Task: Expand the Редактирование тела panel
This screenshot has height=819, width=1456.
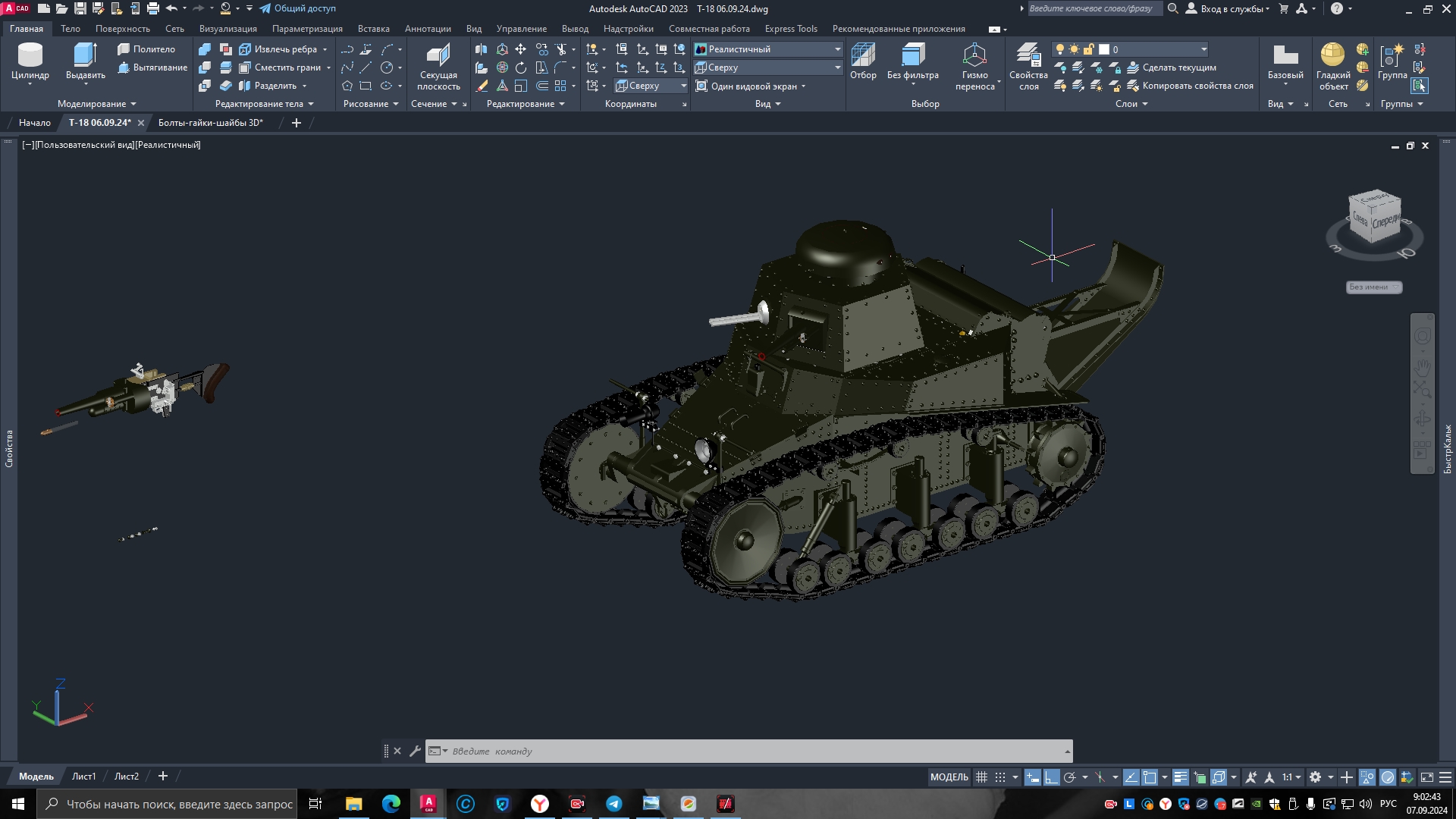Action: pos(264,104)
